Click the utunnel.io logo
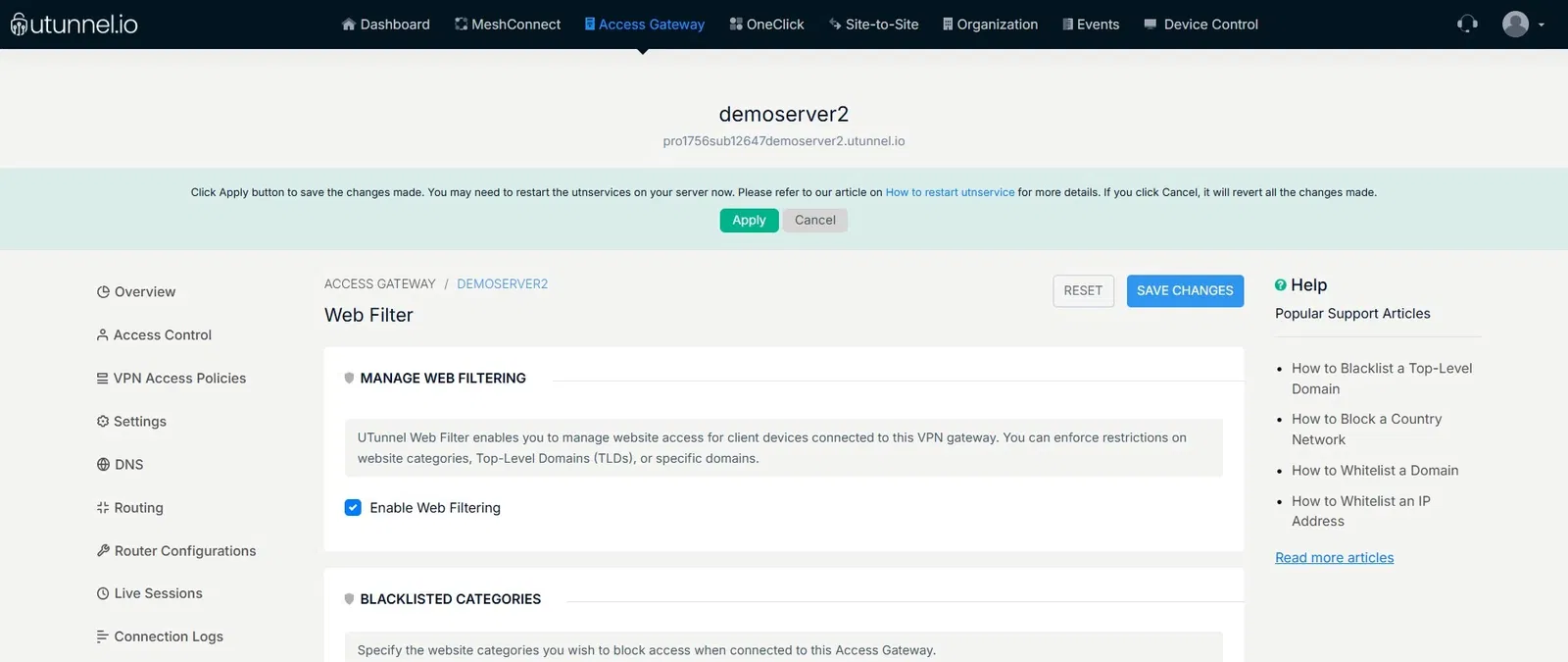The height and width of the screenshot is (662, 1568). pos(74,24)
